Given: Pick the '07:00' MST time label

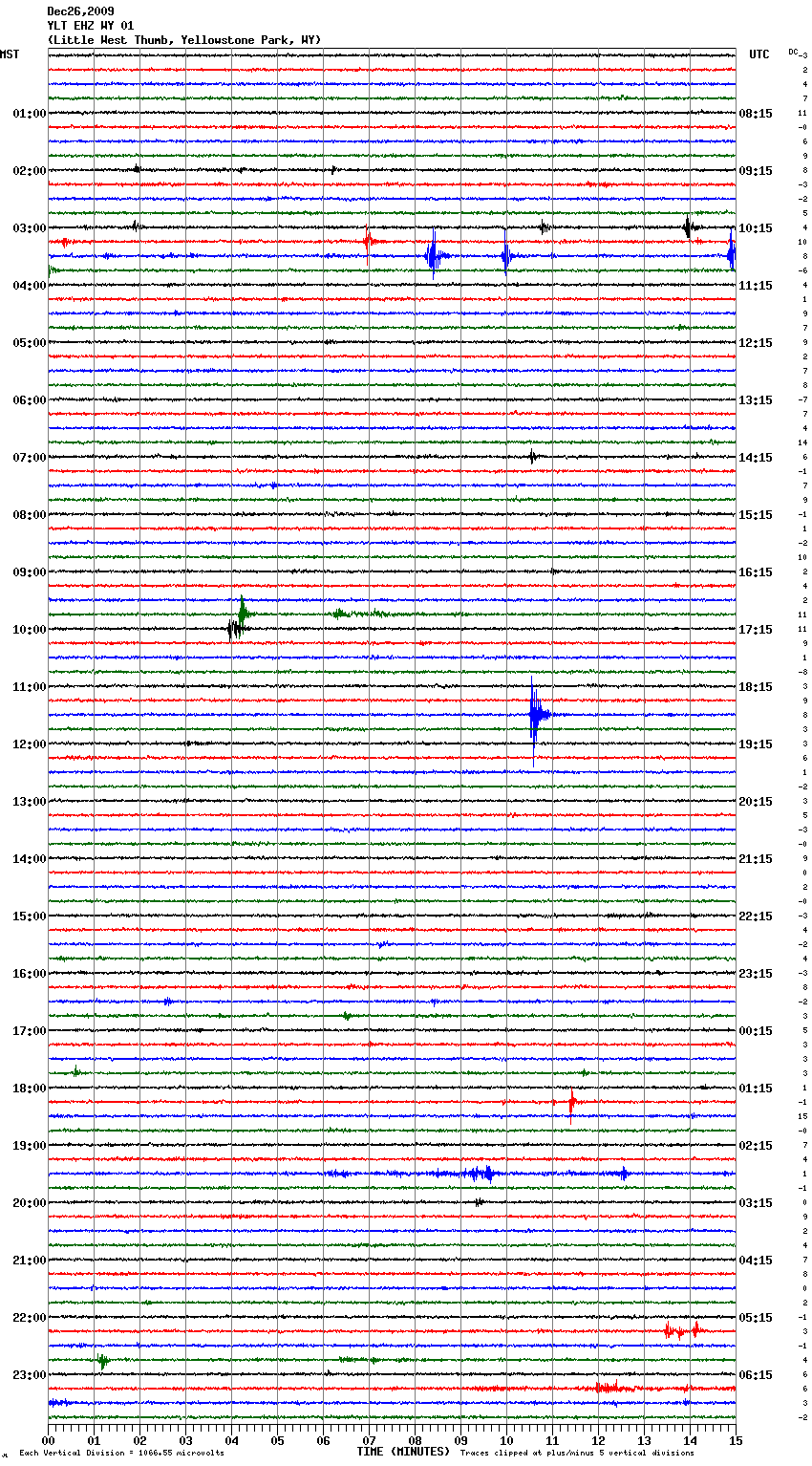Looking at the screenshot, I should point(30,458).
